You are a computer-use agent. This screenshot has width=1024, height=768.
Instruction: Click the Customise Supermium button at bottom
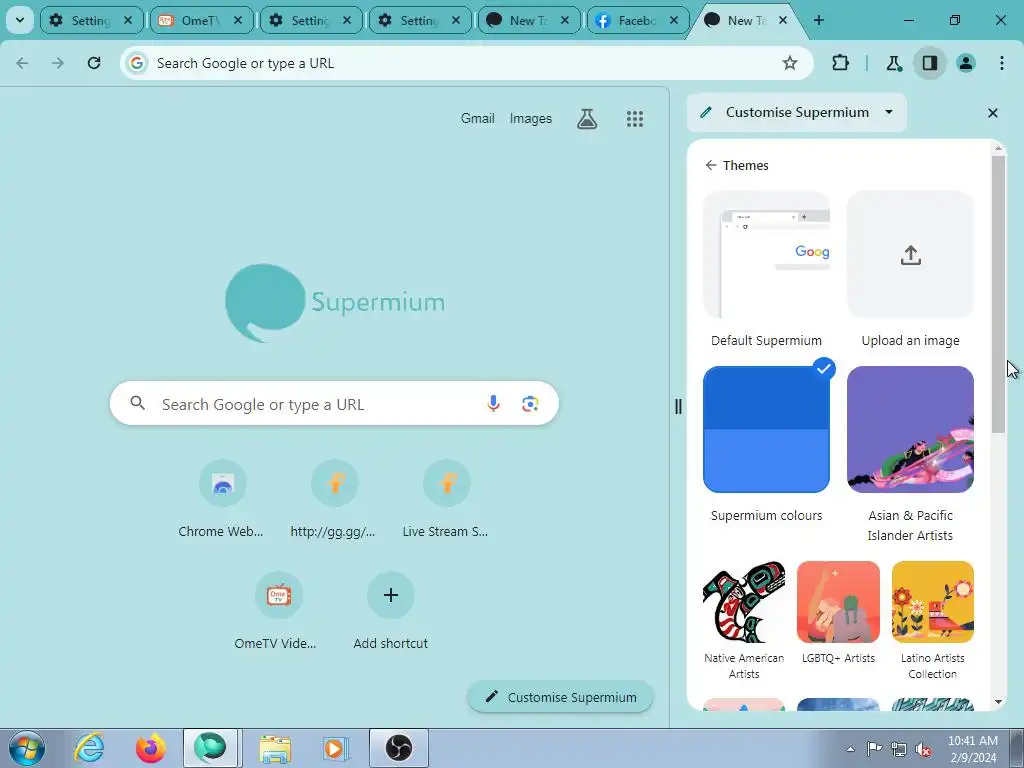[x=560, y=697]
